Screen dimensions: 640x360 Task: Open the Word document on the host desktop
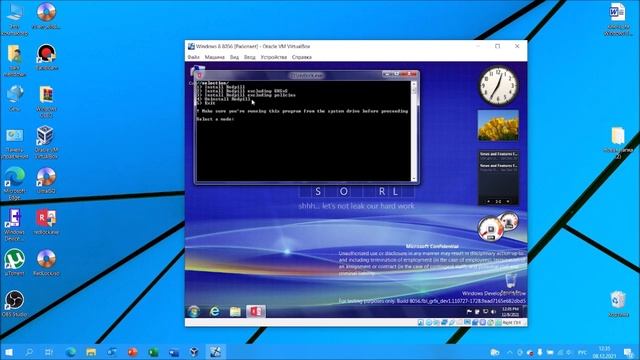click(618, 19)
